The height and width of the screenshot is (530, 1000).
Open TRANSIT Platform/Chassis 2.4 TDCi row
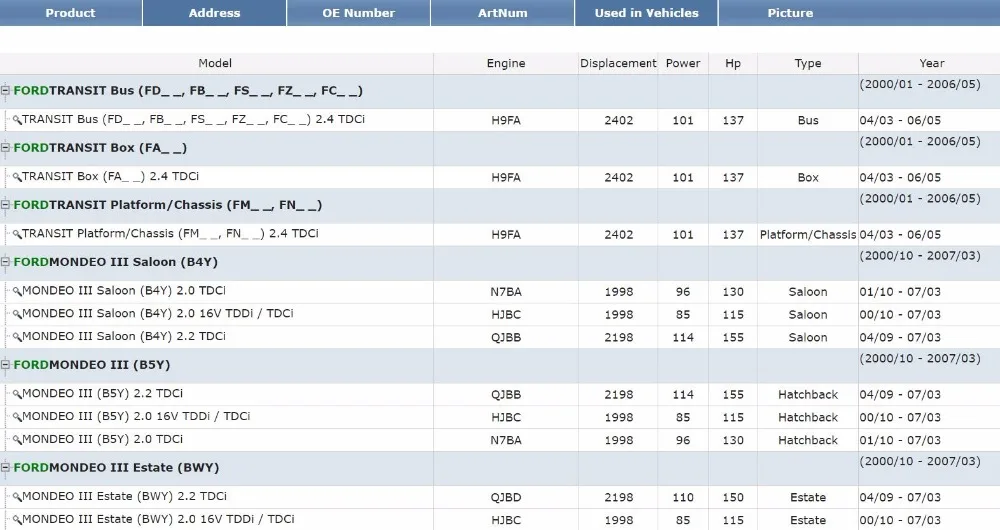point(170,233)
